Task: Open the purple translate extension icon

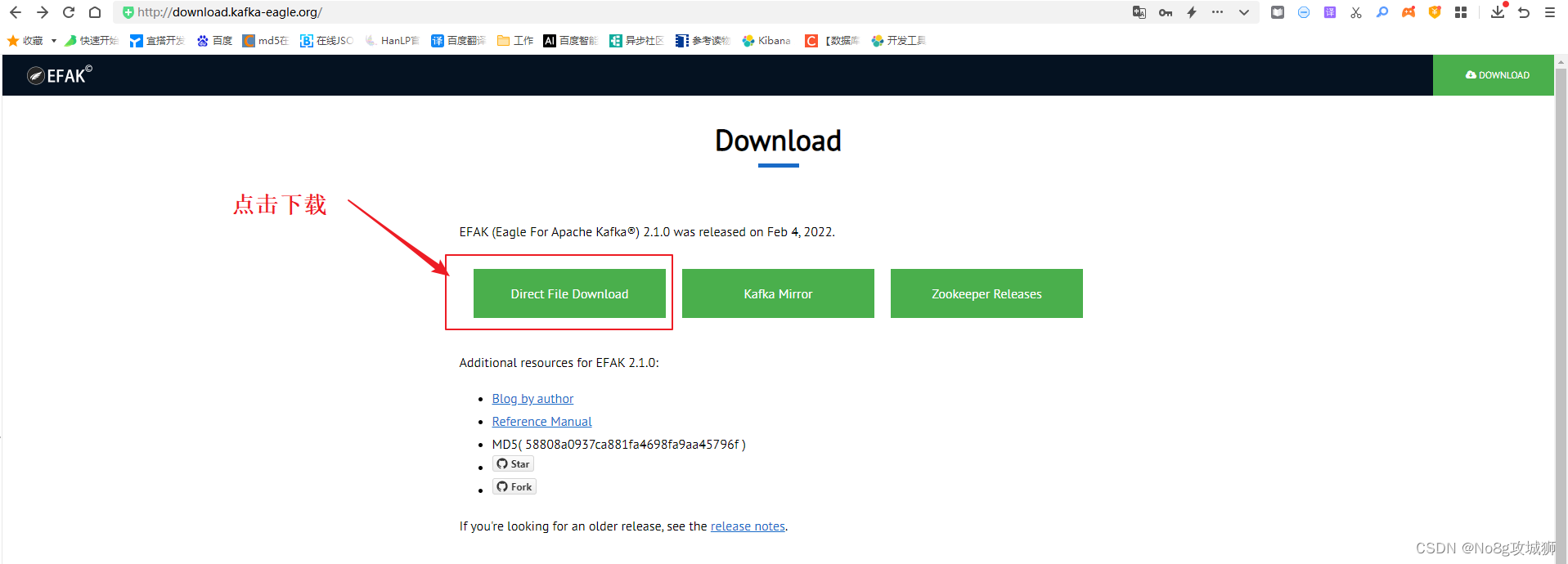Action: 1330,12
